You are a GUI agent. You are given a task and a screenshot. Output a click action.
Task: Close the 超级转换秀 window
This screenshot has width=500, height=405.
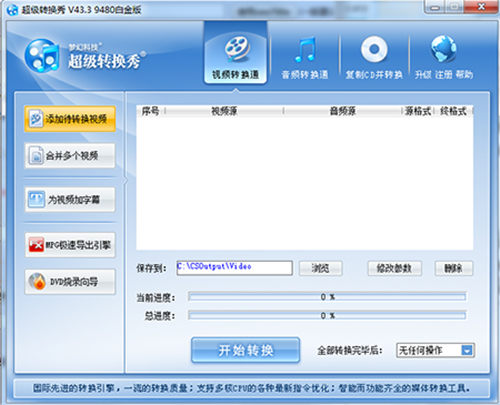[481, 7]
